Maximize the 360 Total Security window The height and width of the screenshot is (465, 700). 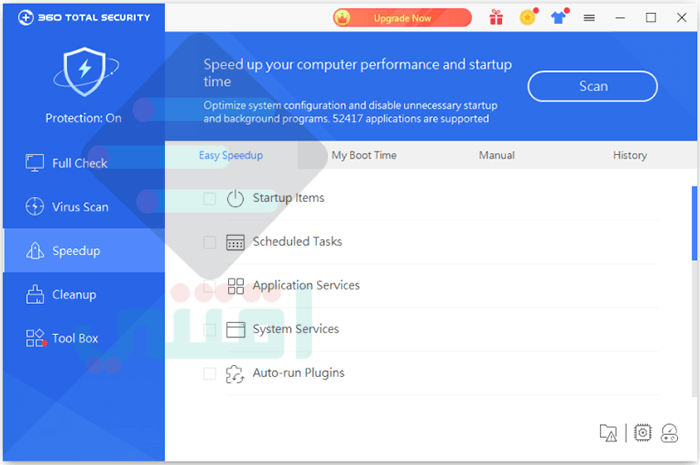click(651, 18)
